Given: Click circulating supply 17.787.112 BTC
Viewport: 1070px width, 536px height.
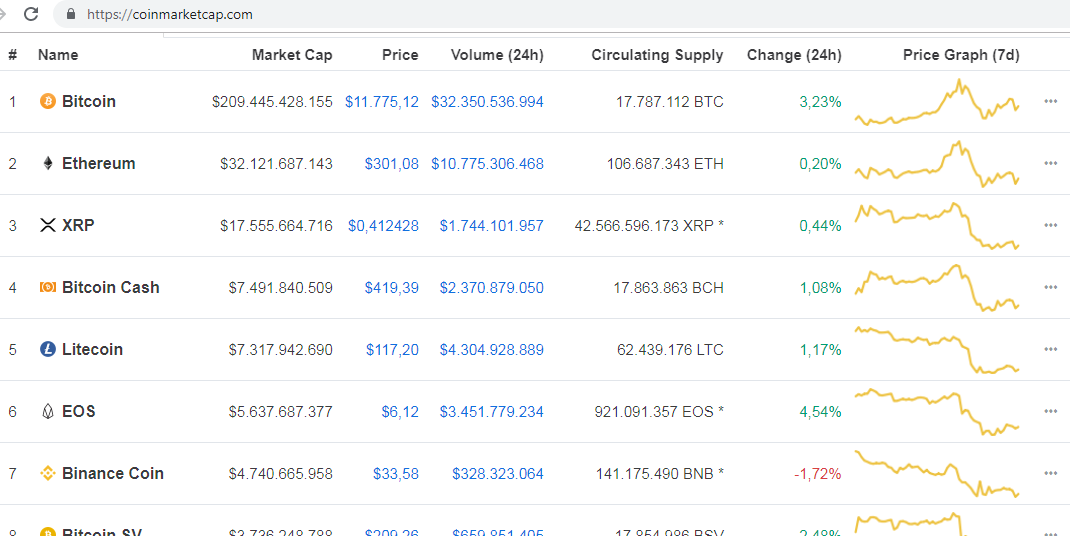Looking at the screenshot, I should 669,102.
